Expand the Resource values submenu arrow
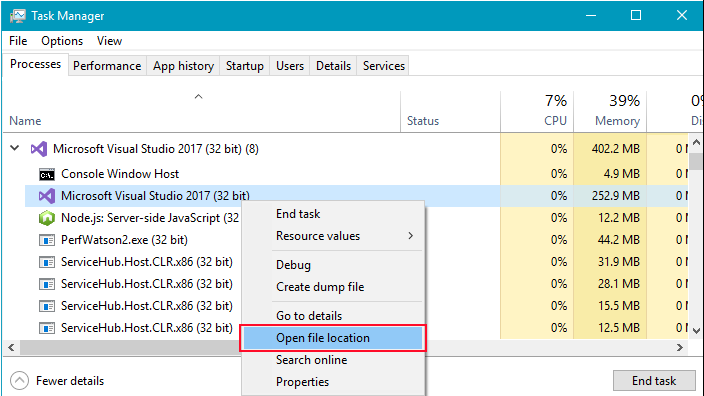704x396 pixels. point(410,236)
